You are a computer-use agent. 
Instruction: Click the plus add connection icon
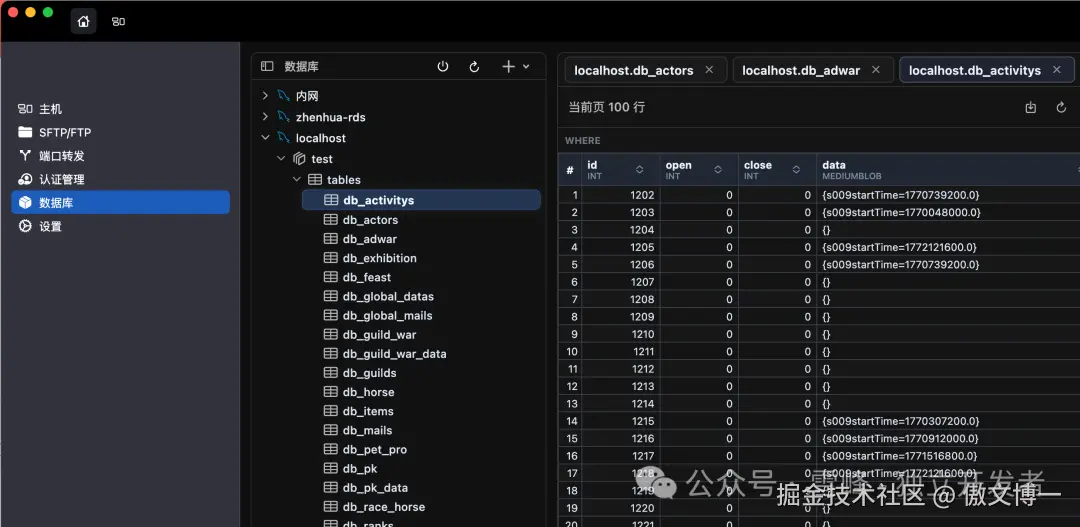(x=508, y=66)
